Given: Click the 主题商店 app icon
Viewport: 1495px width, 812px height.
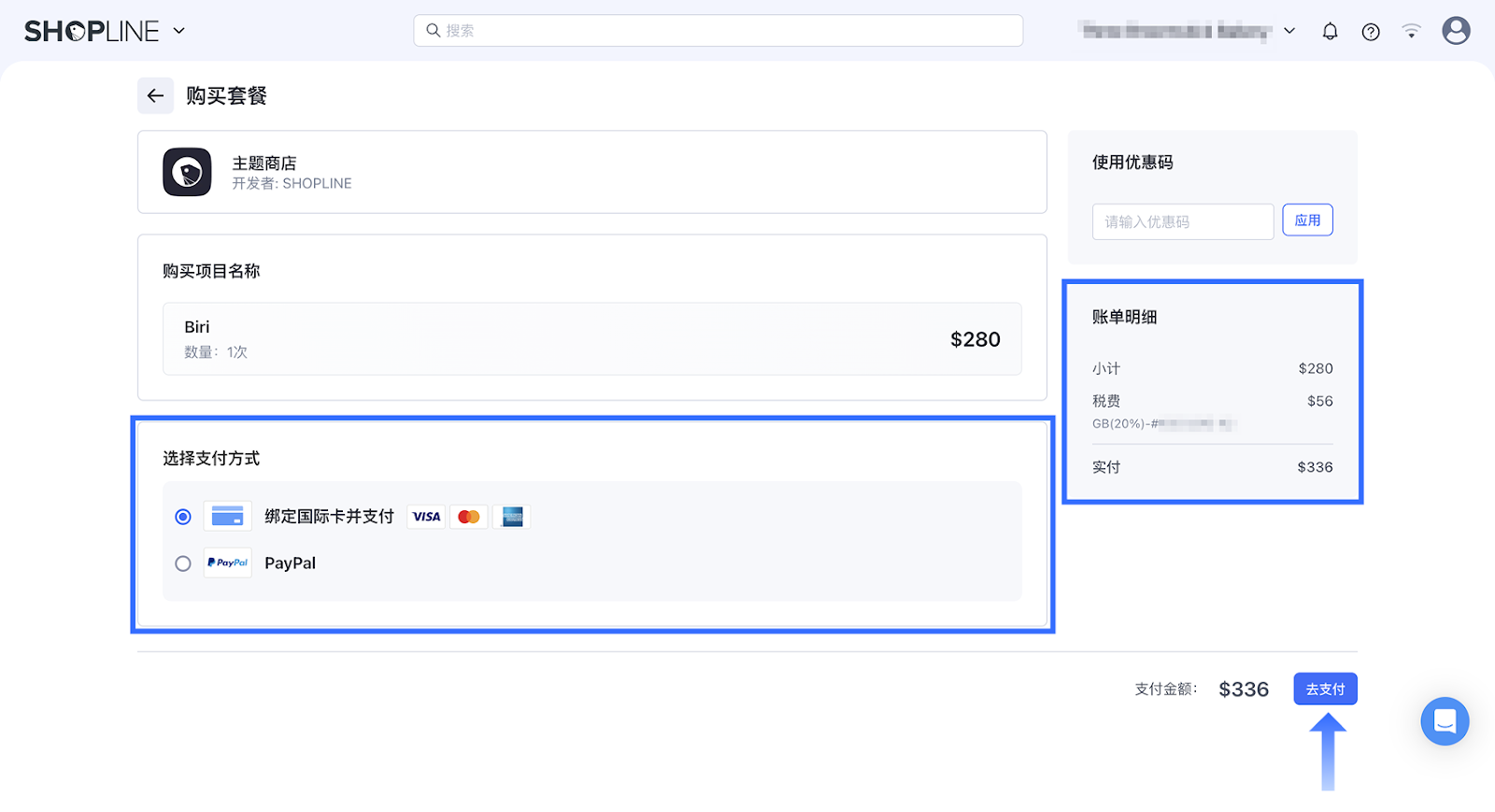Looking at the screenshot, I should 187,172.
